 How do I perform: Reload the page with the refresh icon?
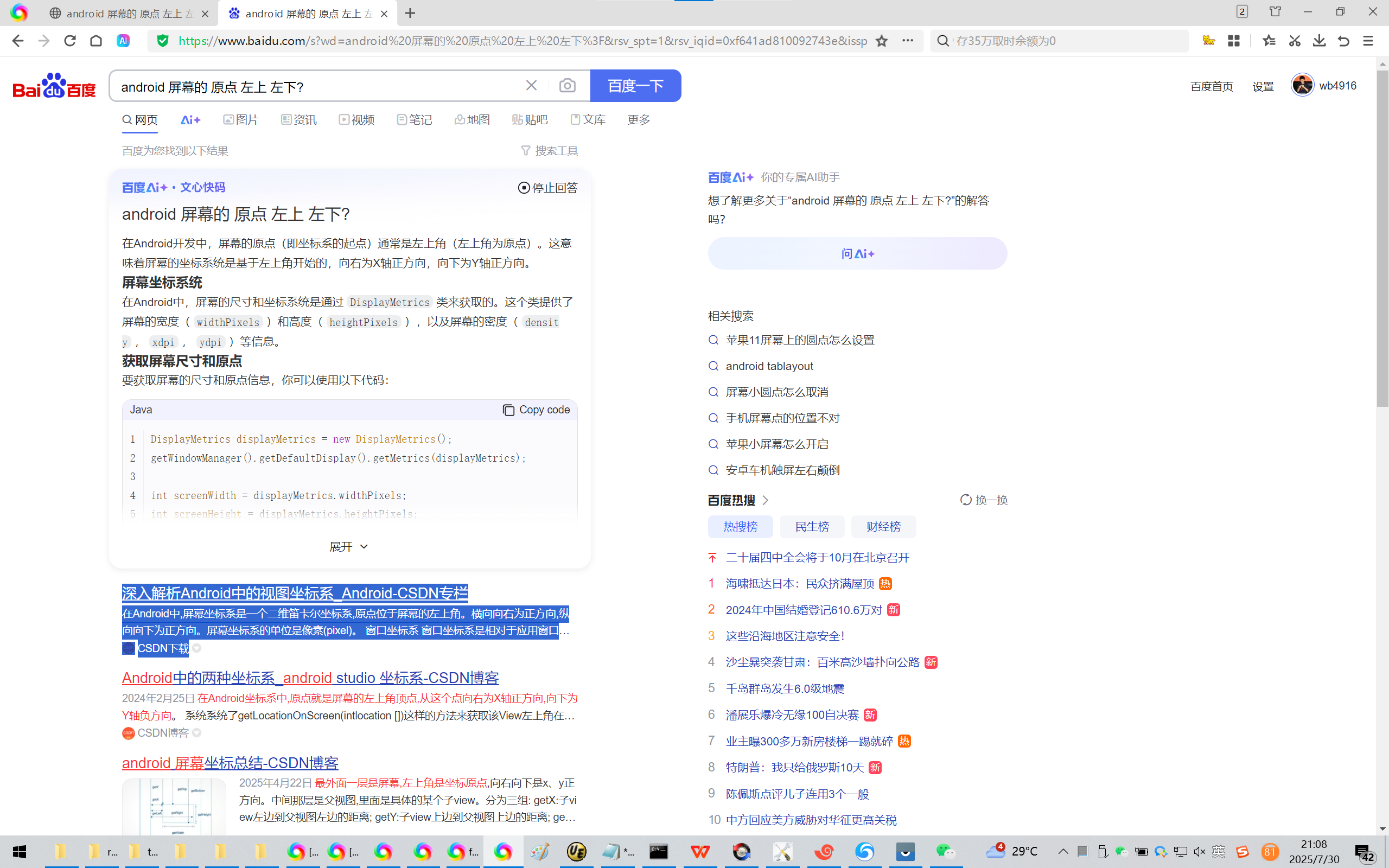tap(70, 41)
